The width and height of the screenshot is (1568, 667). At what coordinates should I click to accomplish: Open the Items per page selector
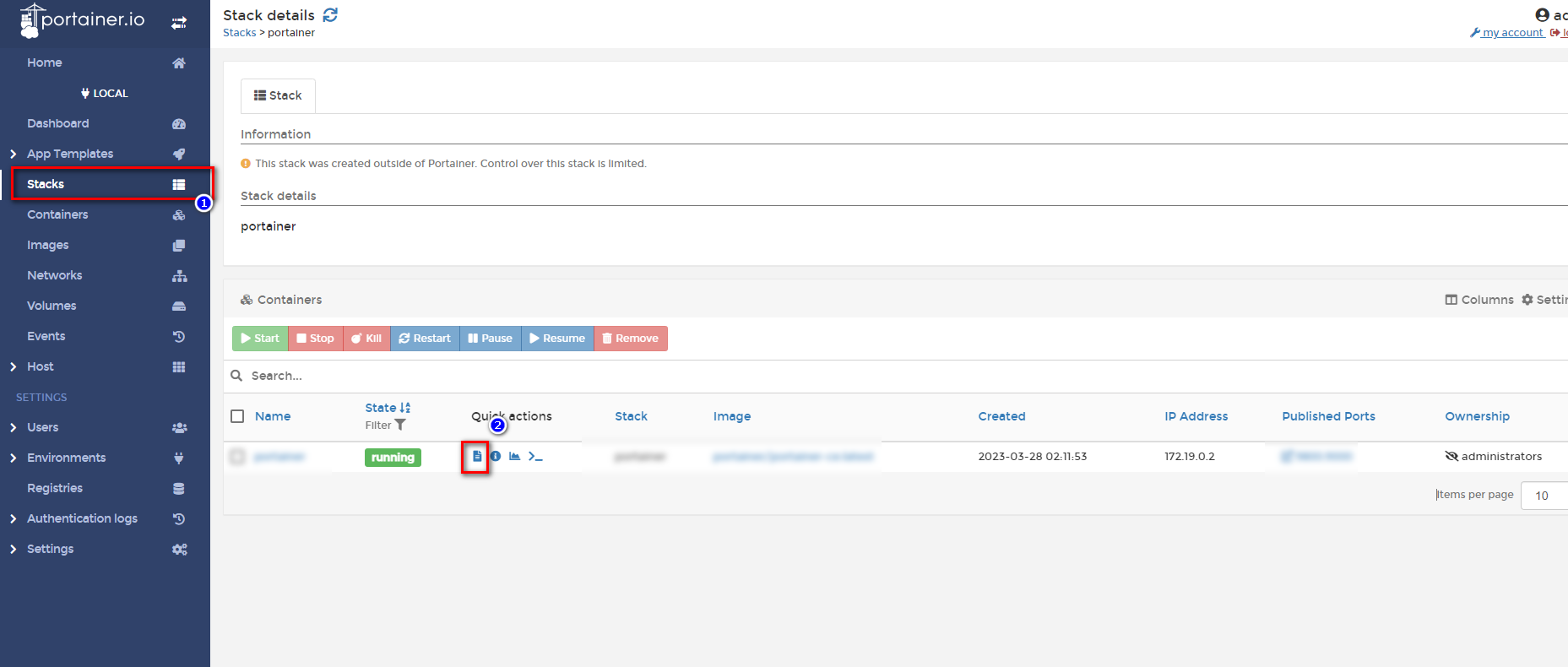(1544, 496)
